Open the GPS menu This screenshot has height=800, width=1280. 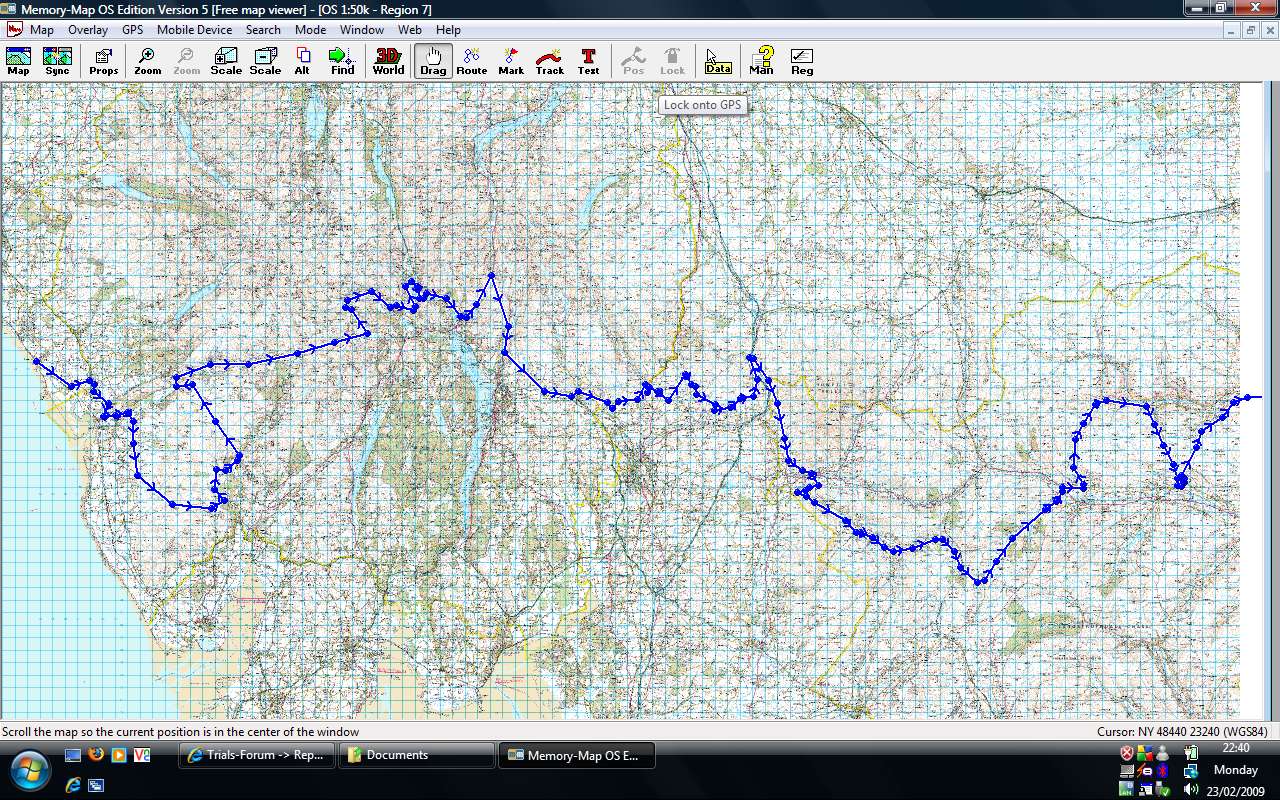point(133,30)
